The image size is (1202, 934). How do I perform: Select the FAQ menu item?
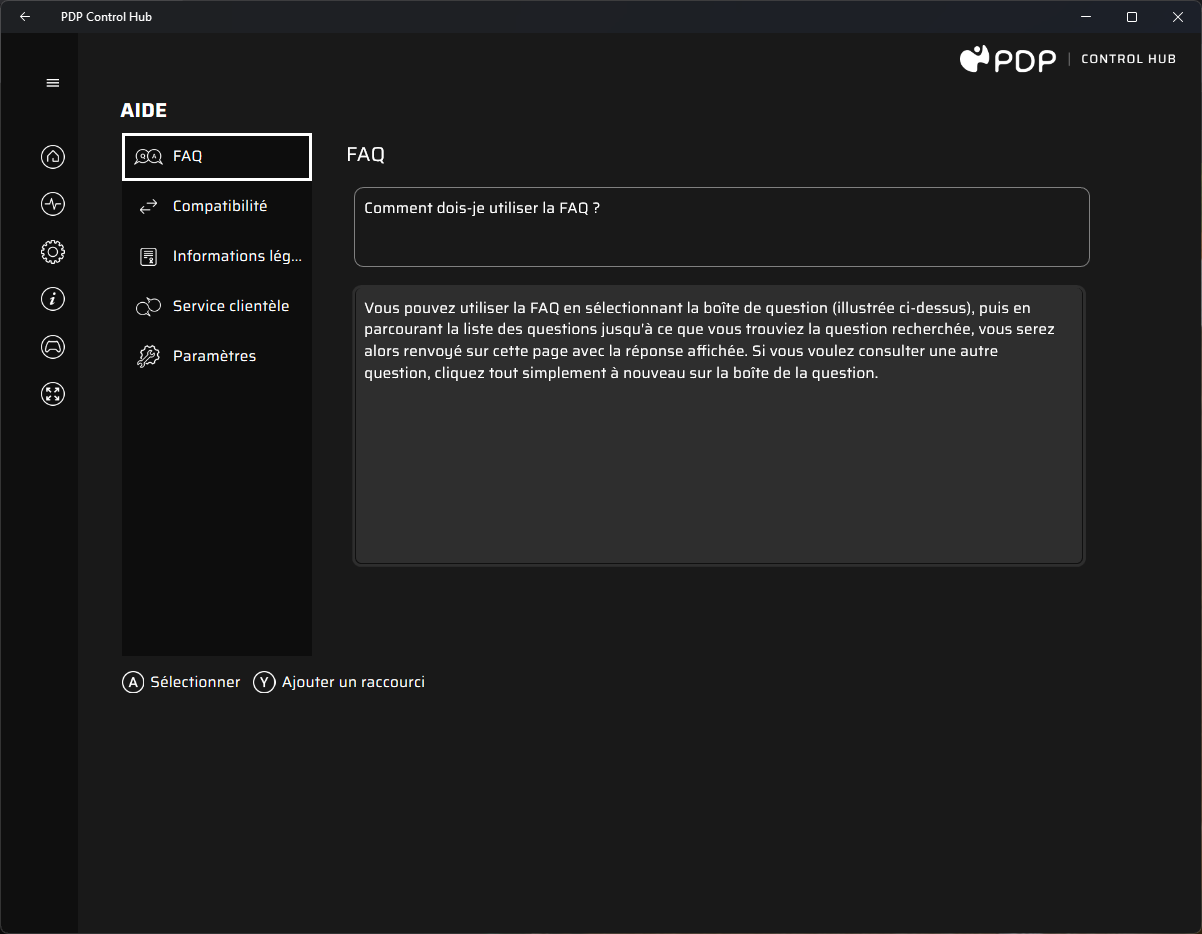(x=217, y=157)
